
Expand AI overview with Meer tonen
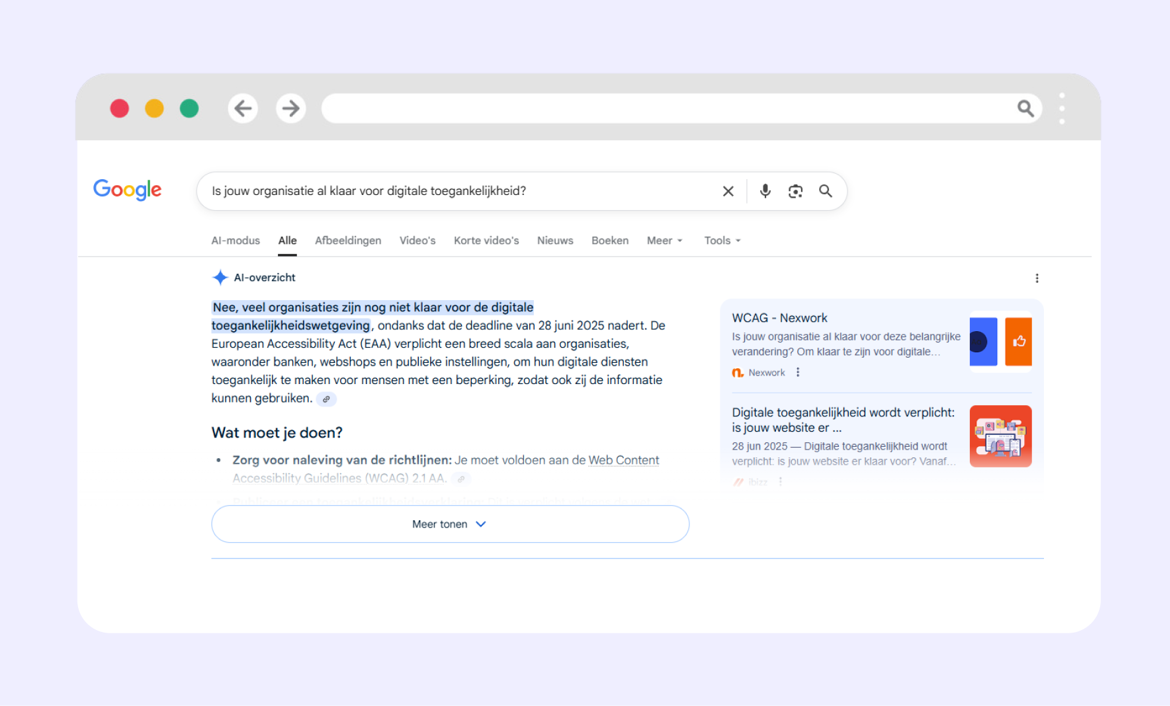point(450,524)
